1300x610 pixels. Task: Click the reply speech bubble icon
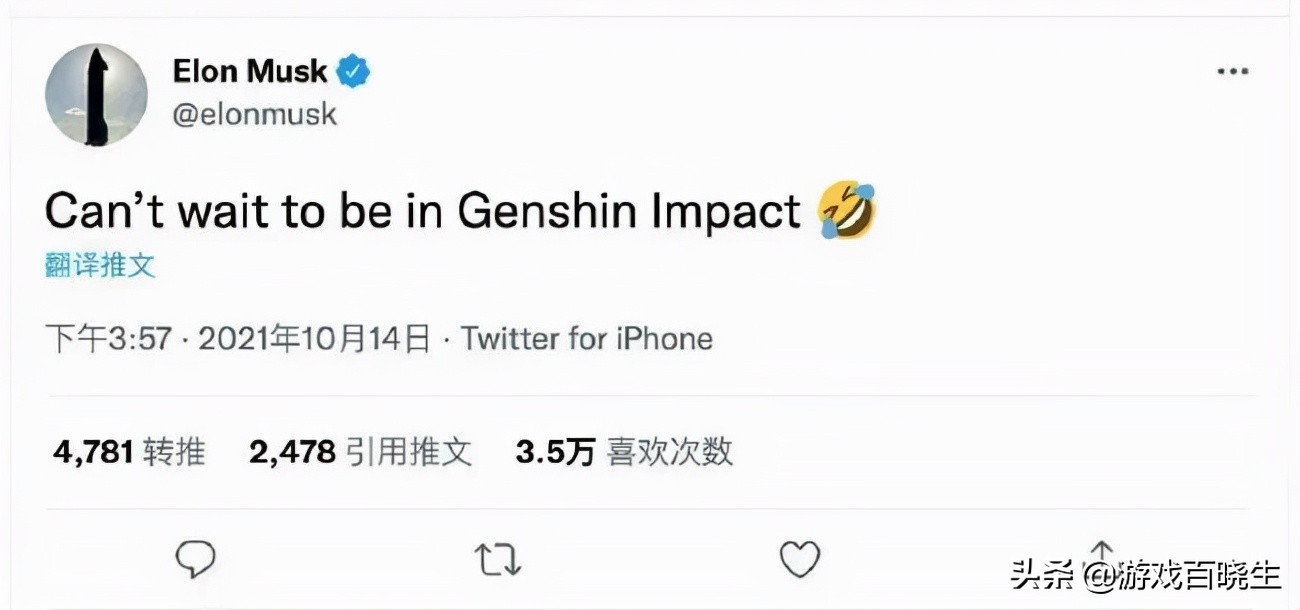[x=195, y=560]
